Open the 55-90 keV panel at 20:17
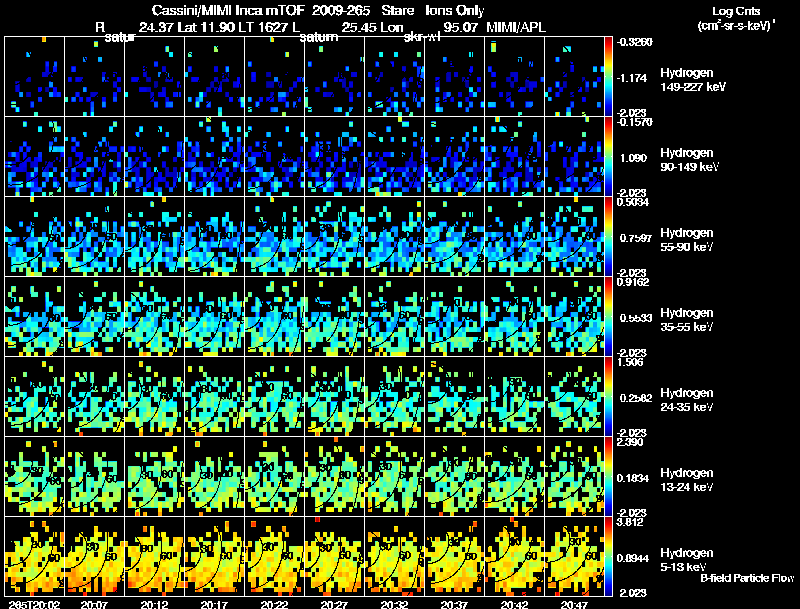This screenshot has height=609, width=800. coord(215,237)
